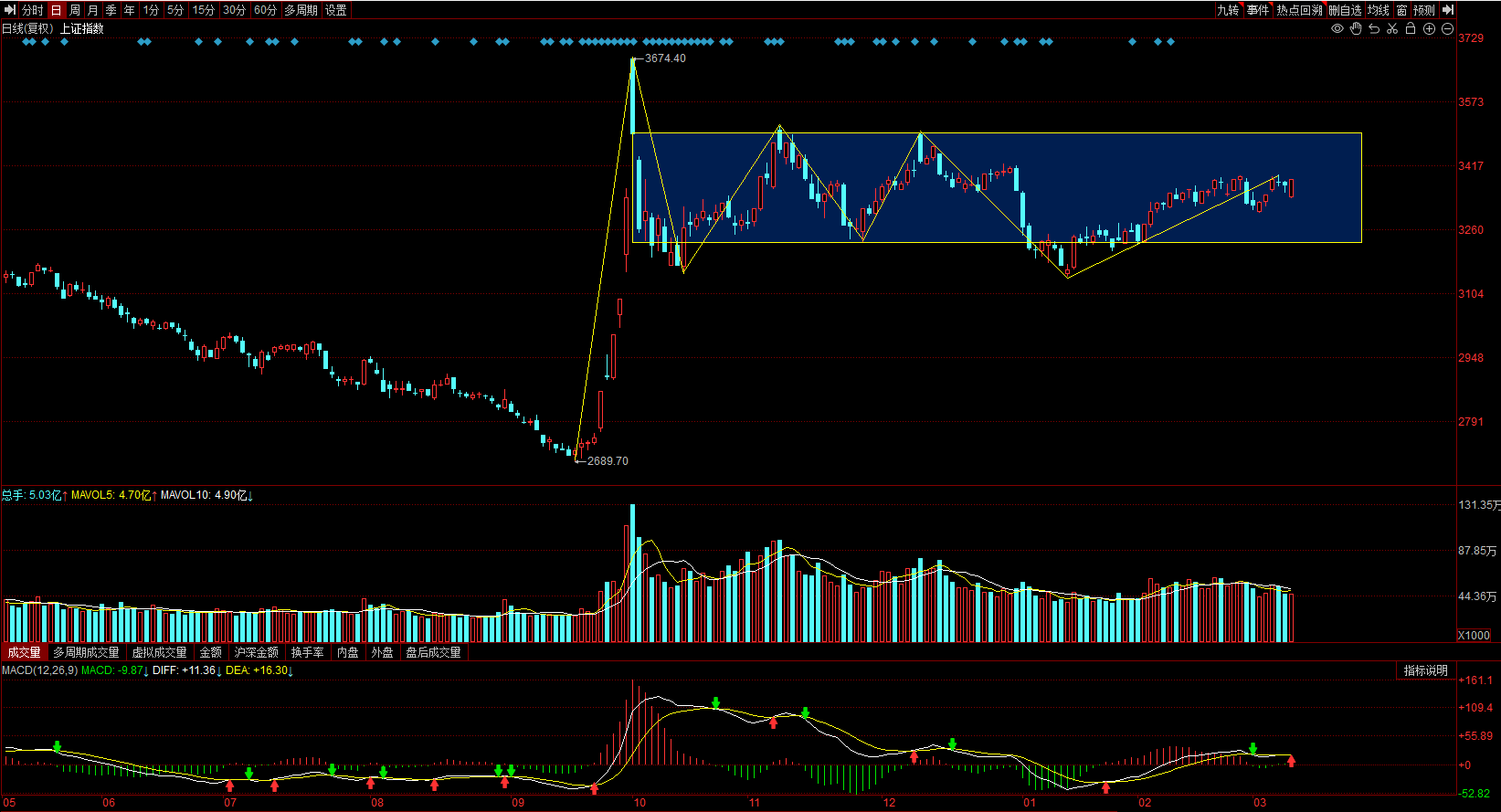Select the 金额 turnover tab
Screen dimensions: 1501x812
pyautogui.click(x=211, y=652)
